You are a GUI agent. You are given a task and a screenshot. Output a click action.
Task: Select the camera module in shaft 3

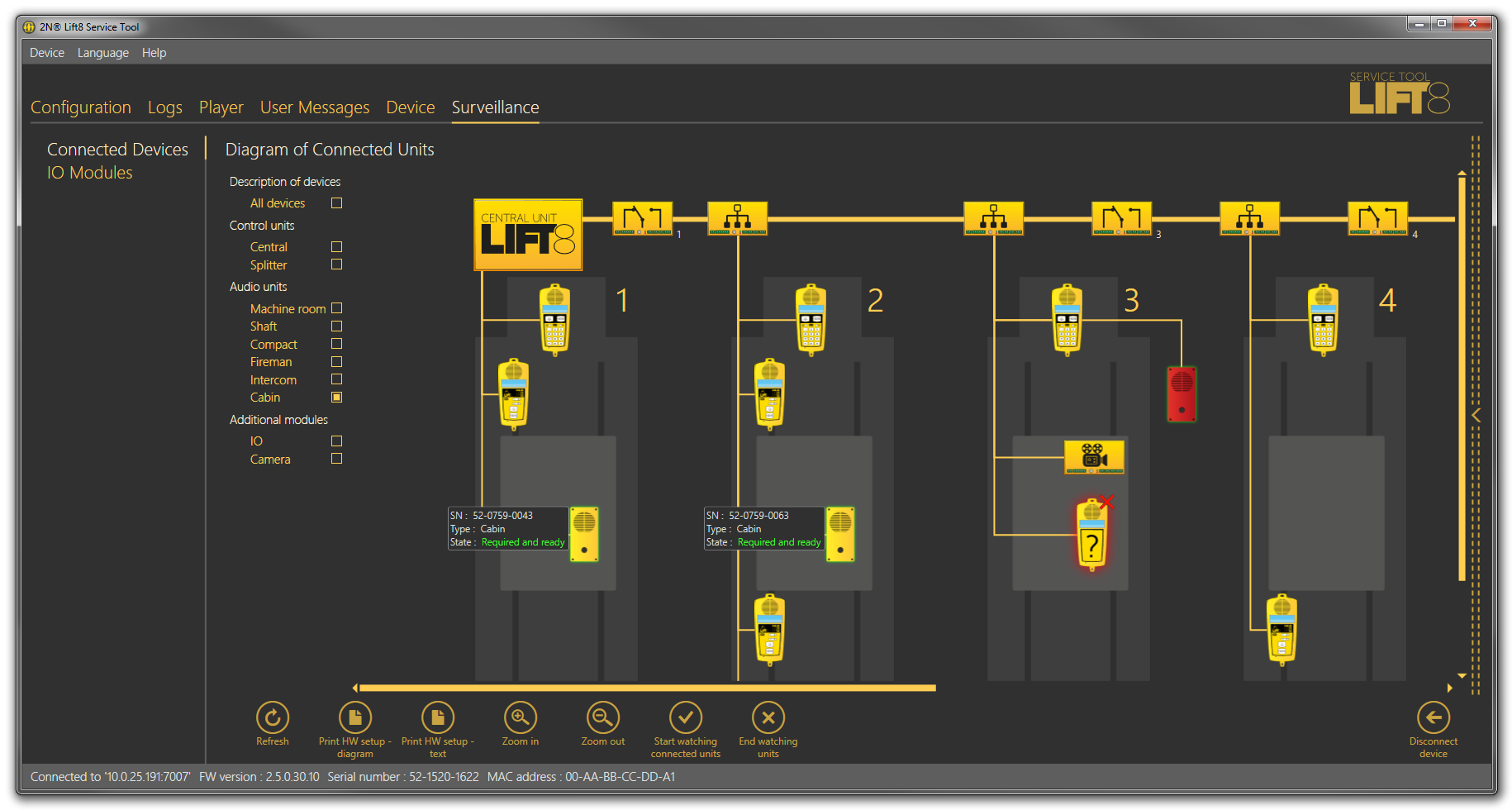[1094, 457]
